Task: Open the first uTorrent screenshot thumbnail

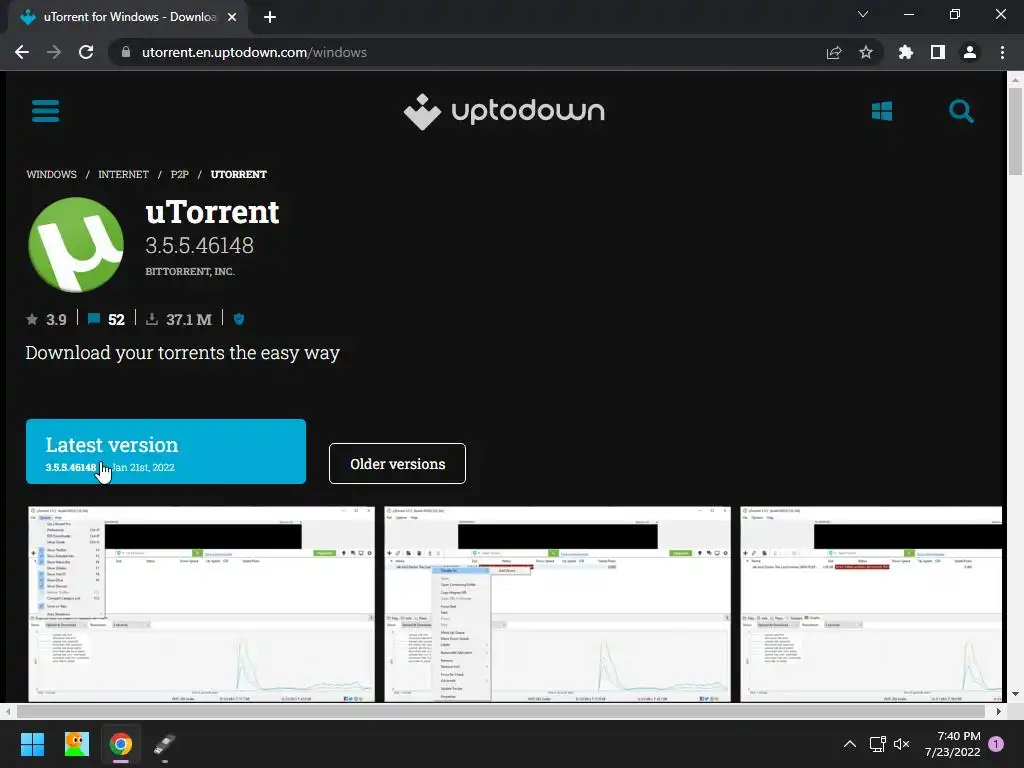Action: tap(201, 604)
